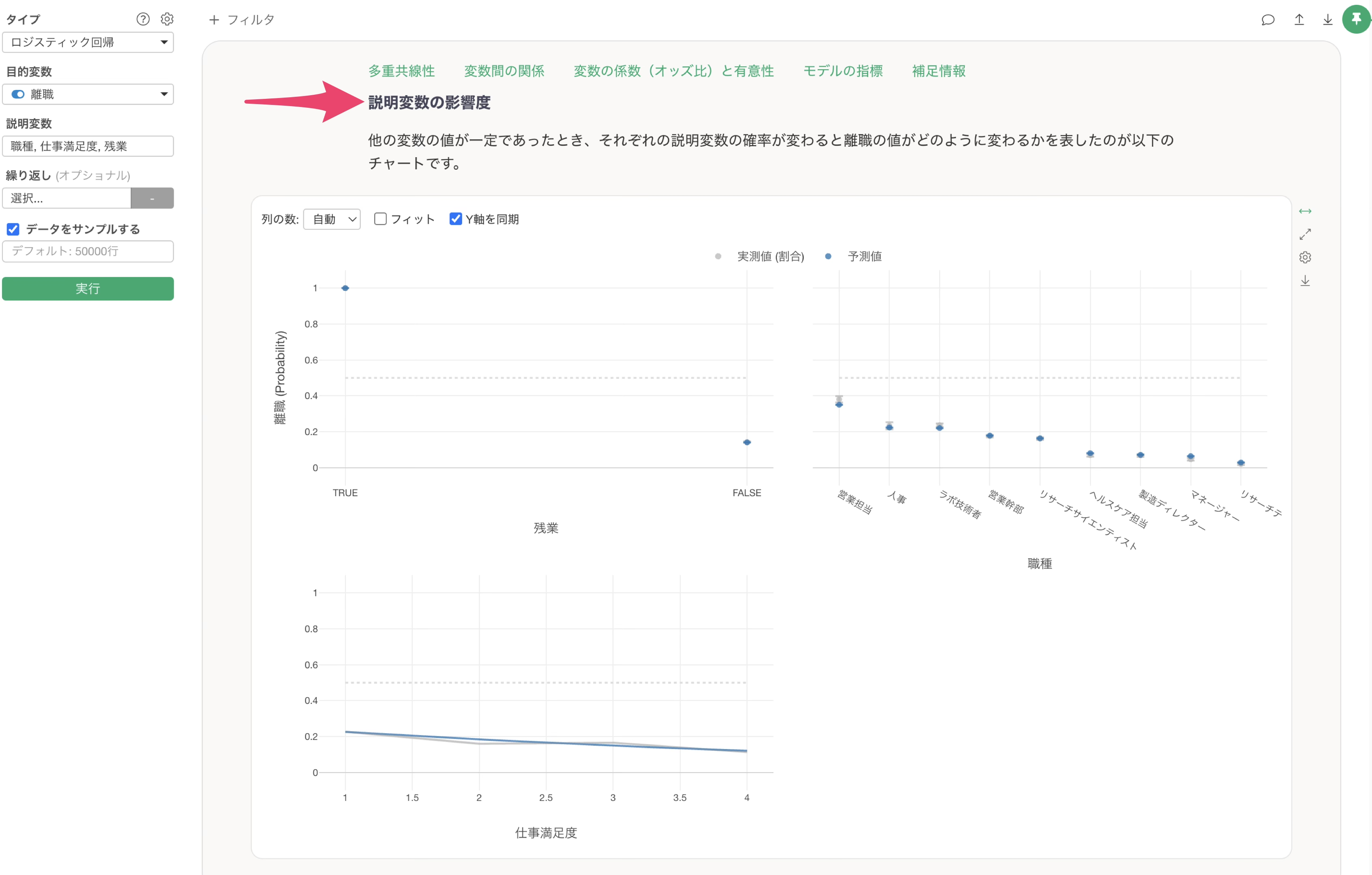
Task: Open the 離職 target variable dropdown
Action: (x=88, y=94)
